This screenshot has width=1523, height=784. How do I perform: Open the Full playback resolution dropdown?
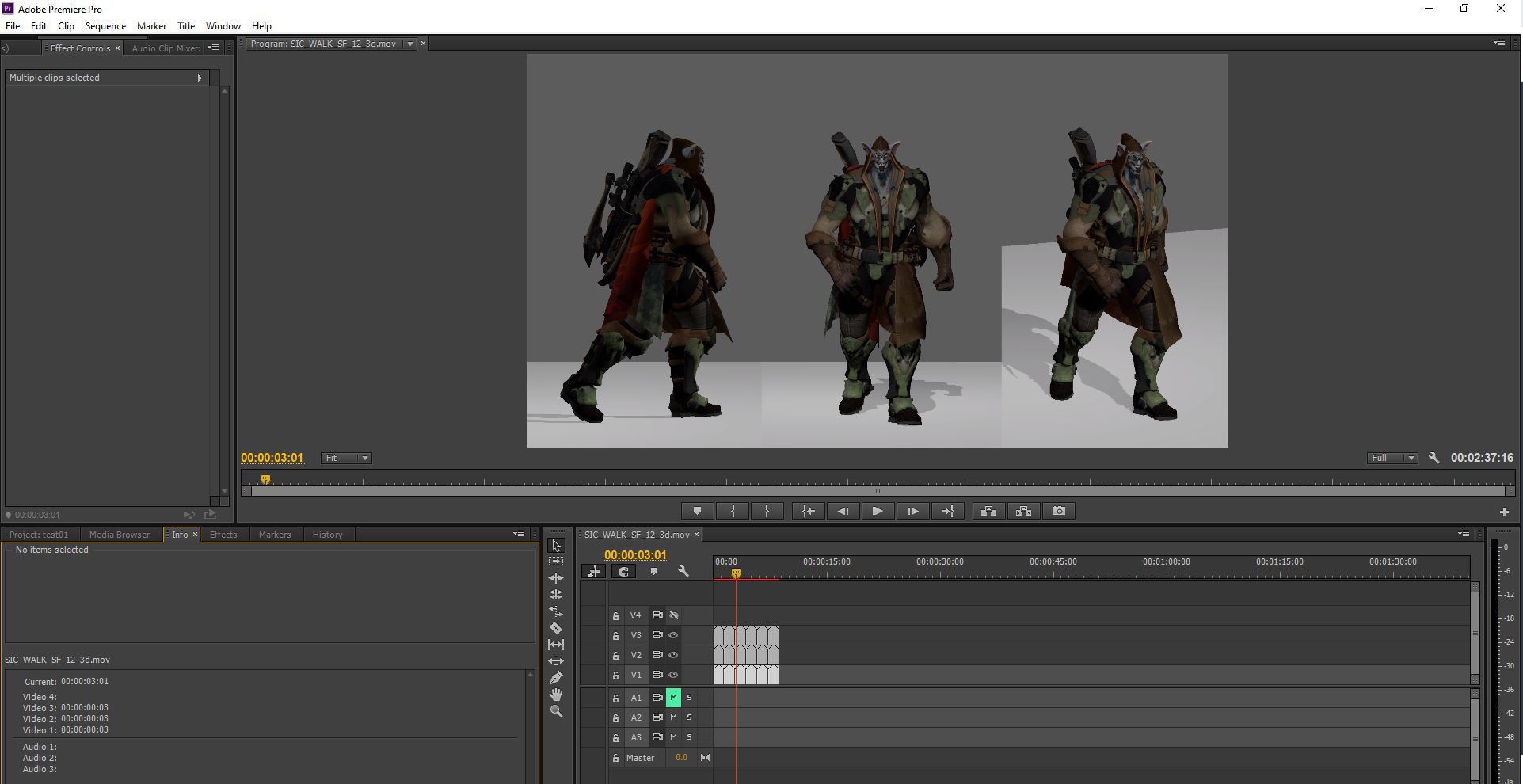[x=1392, y=458]
